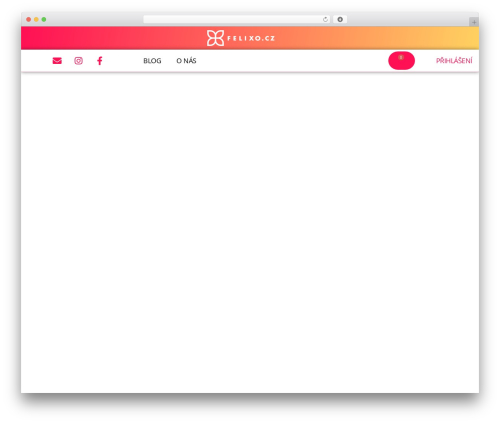Open a new browser tab with plus button
Image resolution: width=500 pixels, height=423 pixels.
(474, 22)
